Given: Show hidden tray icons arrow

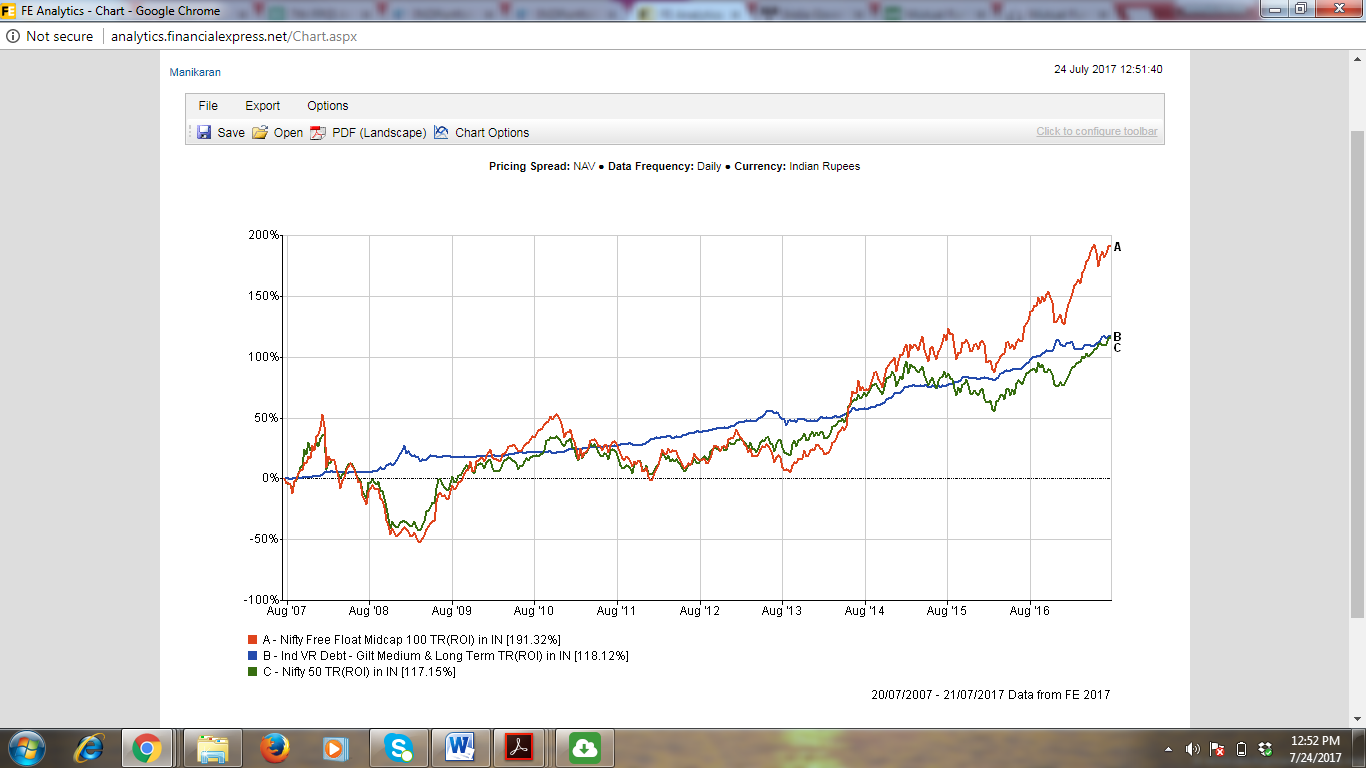Looking at the screenshot, I should pos(1169,749).
